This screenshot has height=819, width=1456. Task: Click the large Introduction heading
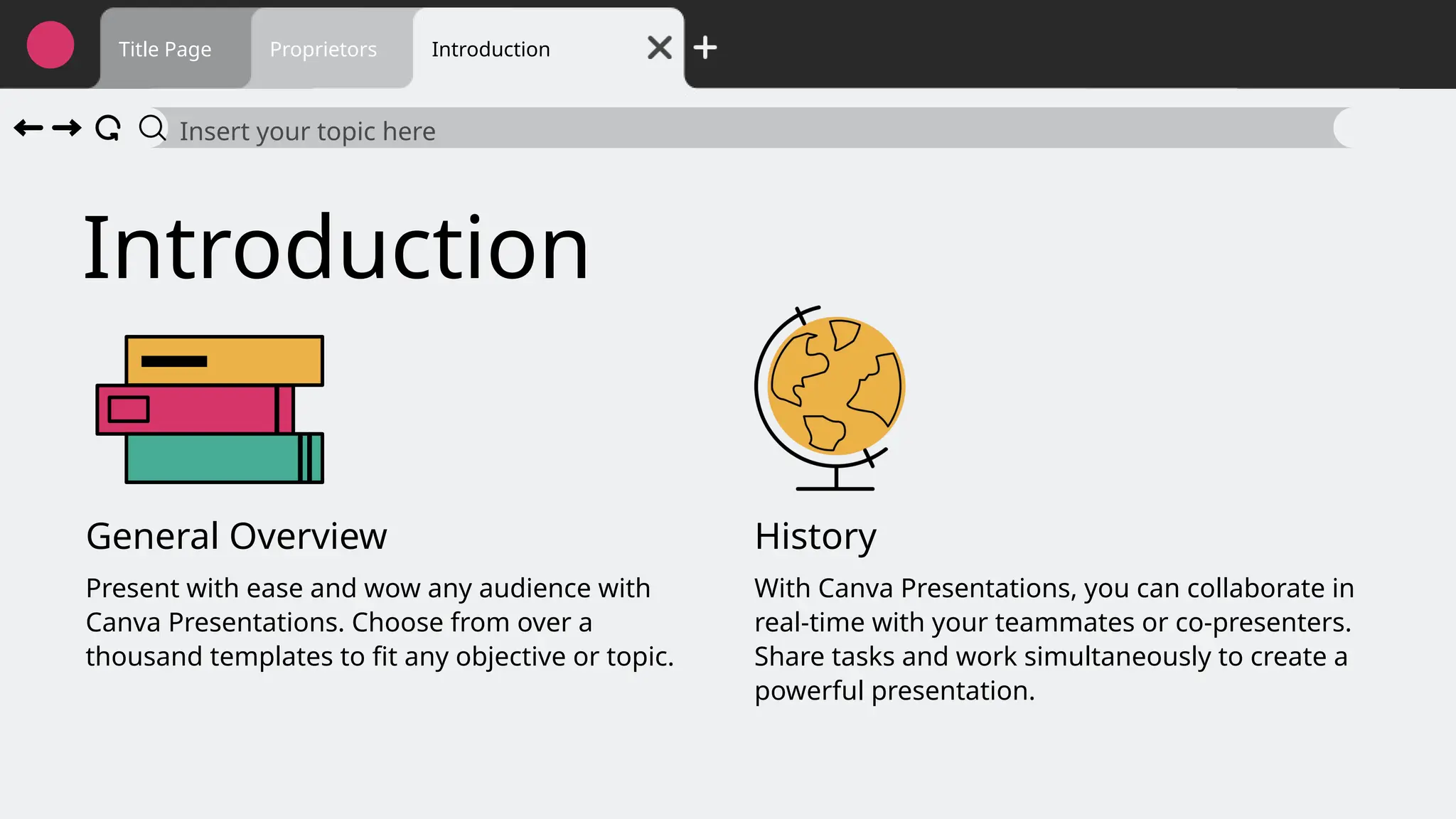[x=336, y=248]
